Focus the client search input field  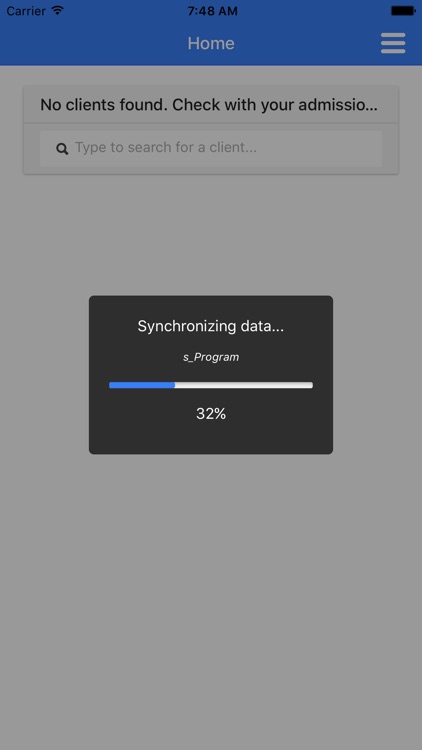pos(211,148)
